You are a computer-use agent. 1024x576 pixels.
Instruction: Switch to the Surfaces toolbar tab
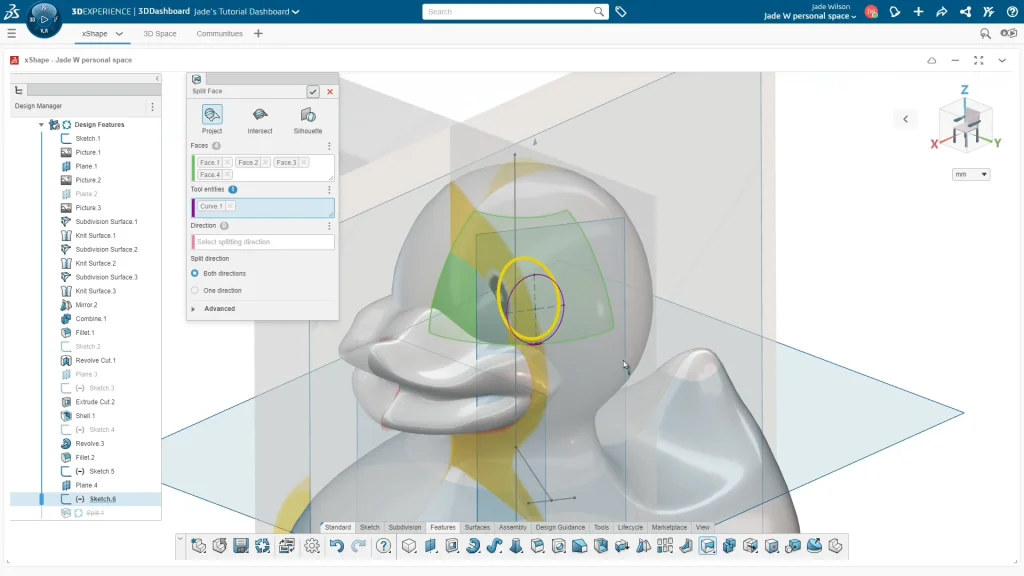477,527
